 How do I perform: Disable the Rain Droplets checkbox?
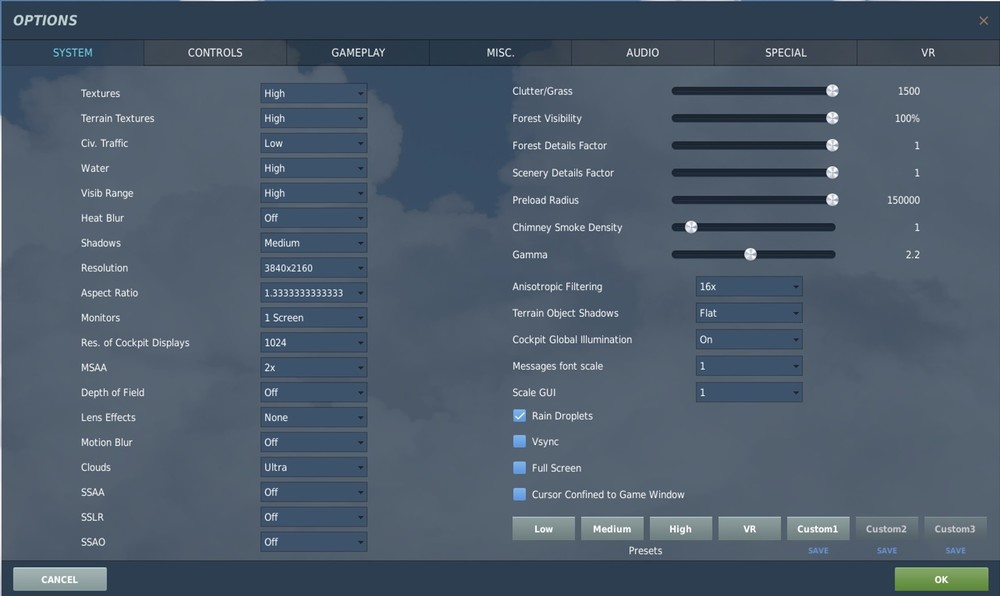[x=519, y=415]
